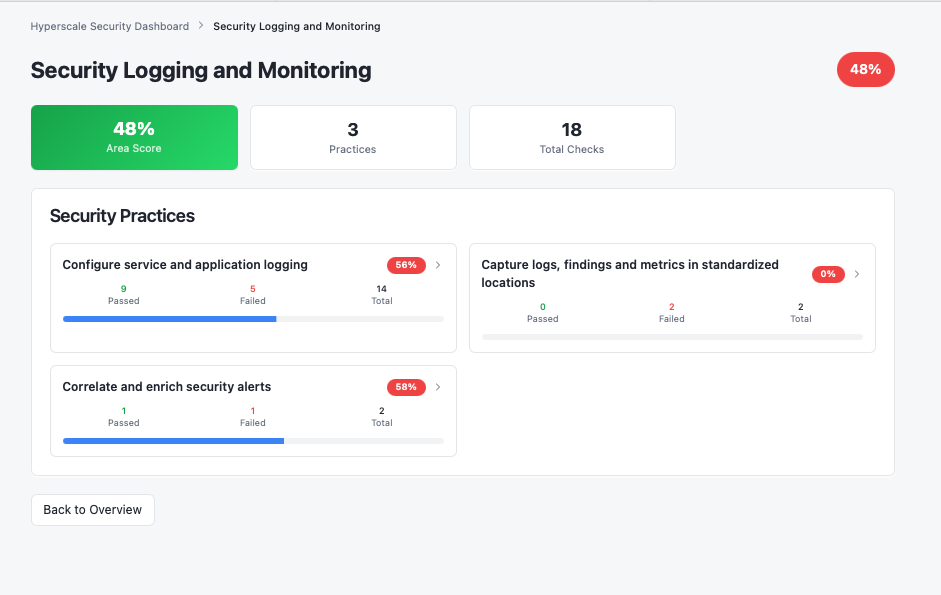Screen dimensions: 941x595
Task: Click the 3 Practices summary card
Action: tap(352, 137)
